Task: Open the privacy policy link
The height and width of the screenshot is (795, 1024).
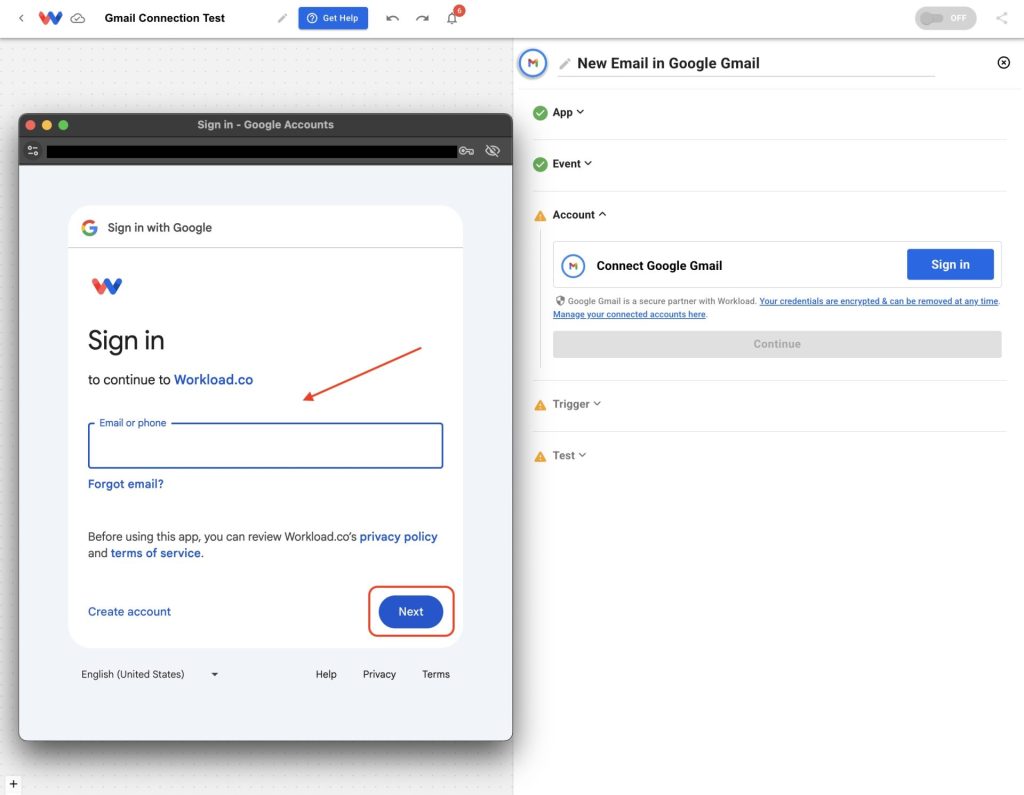Action: click(x=398, y=536)
